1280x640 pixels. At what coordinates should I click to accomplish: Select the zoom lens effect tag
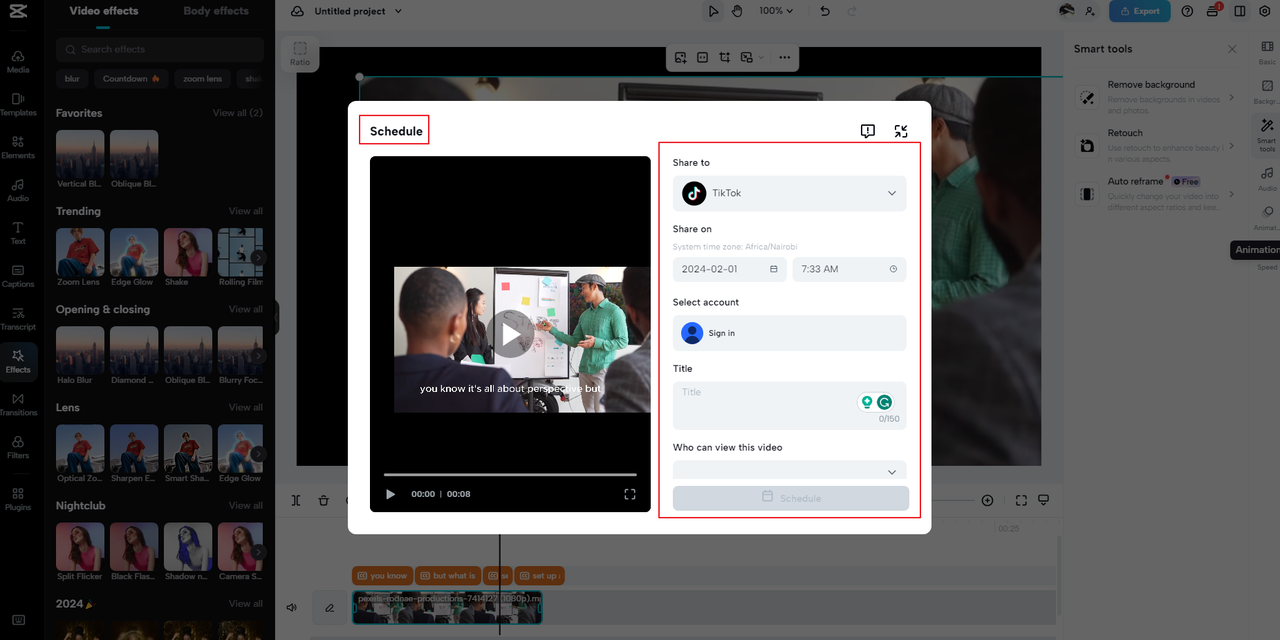[x=202, y=79]
